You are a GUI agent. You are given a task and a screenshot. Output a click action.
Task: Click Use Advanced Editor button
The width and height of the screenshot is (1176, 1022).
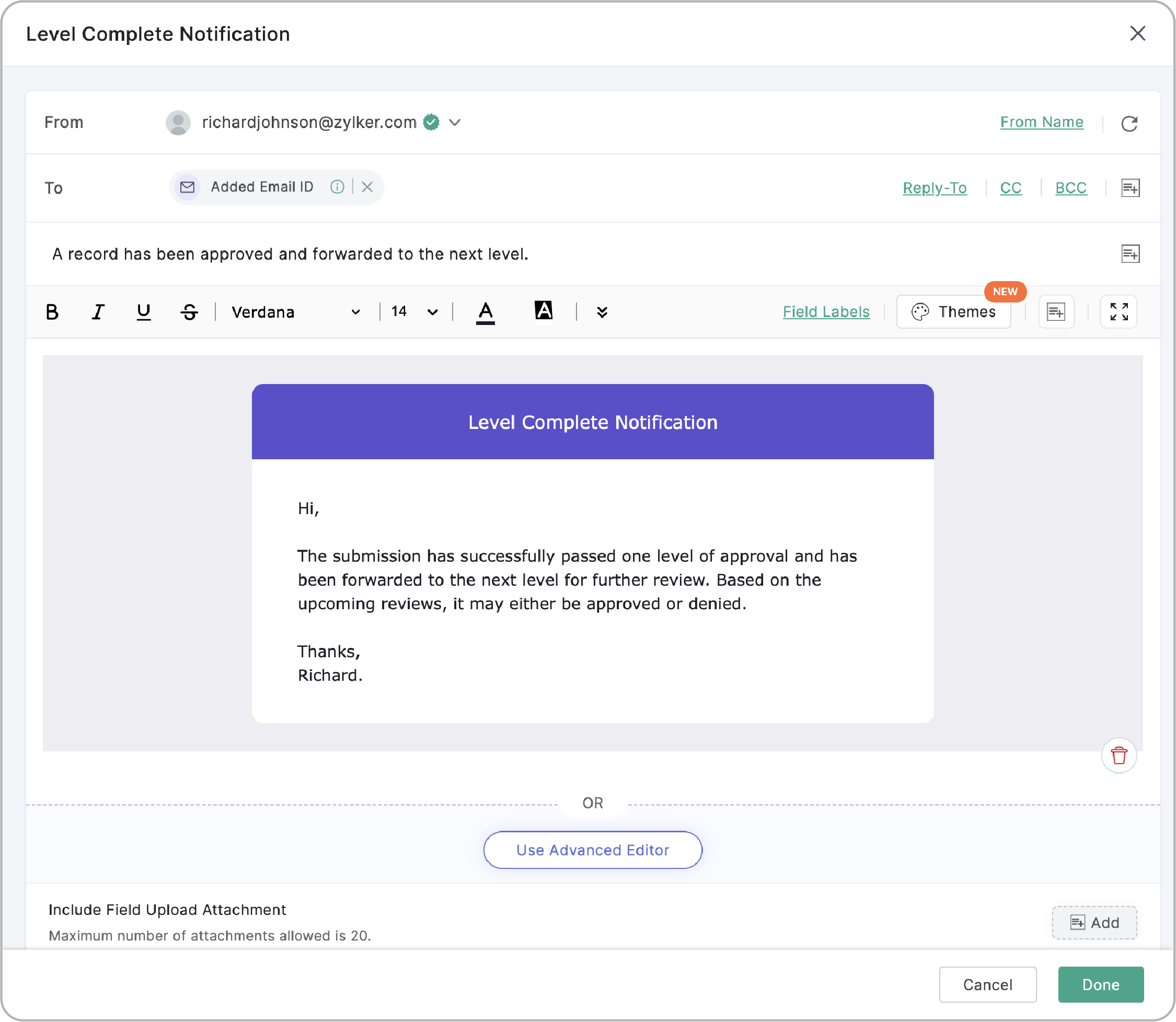click(x=592, y=850)
